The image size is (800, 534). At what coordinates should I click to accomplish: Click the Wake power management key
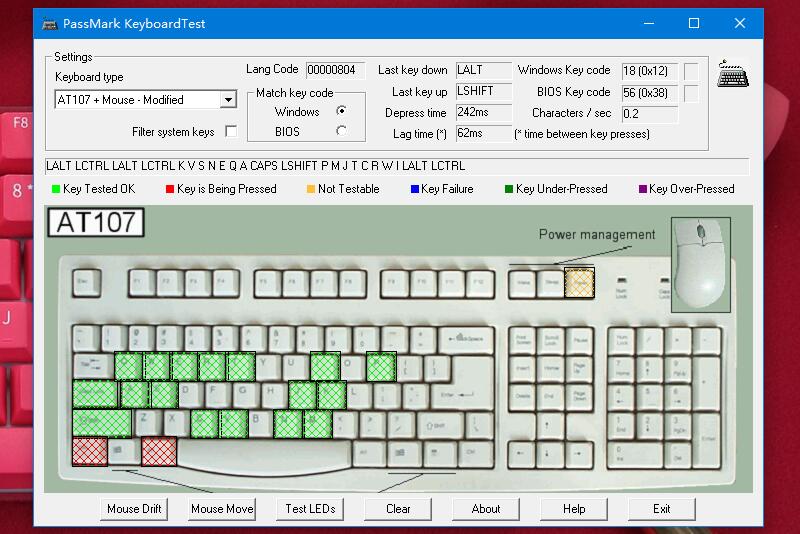(x=522, y=283)
